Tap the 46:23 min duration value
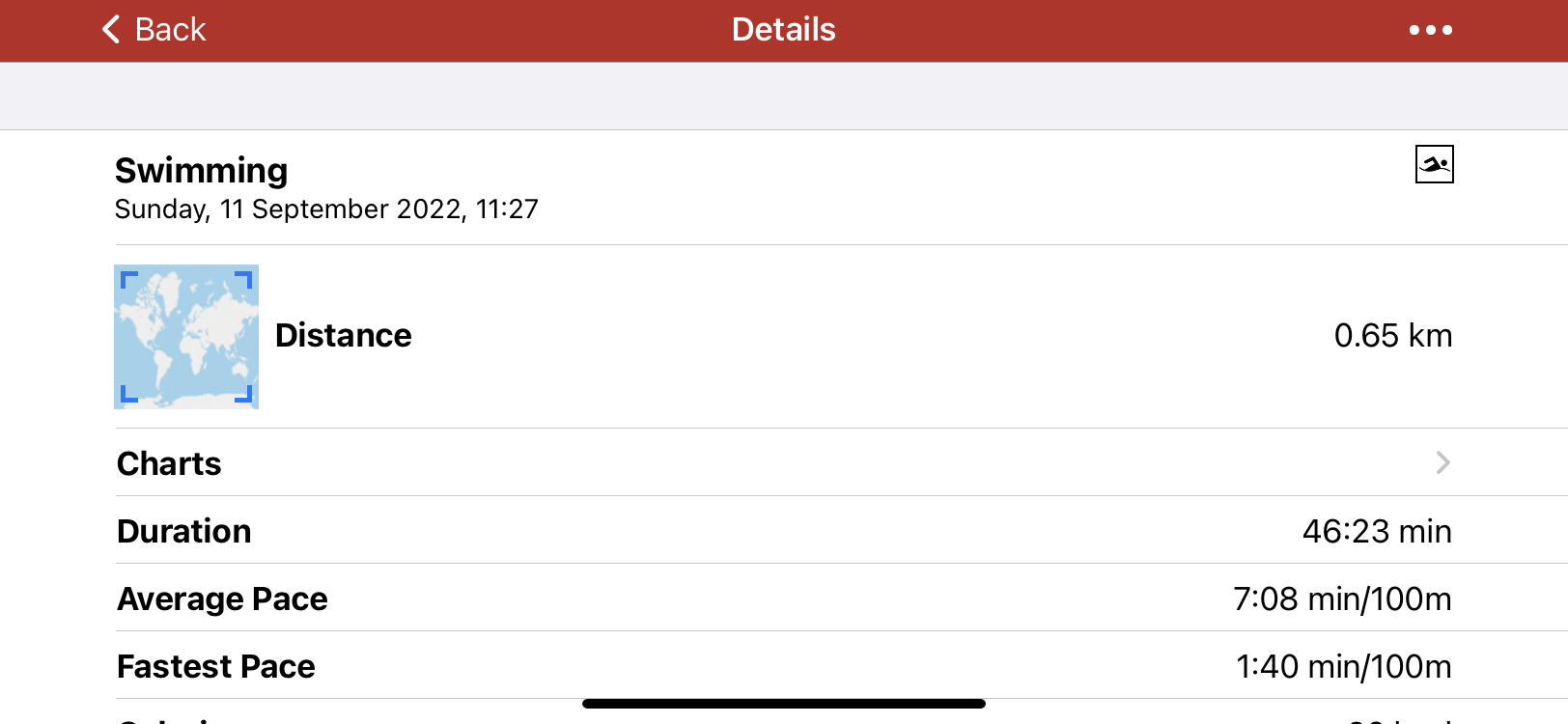Viewport: 1568px width, 724px height. (1376, 532)
